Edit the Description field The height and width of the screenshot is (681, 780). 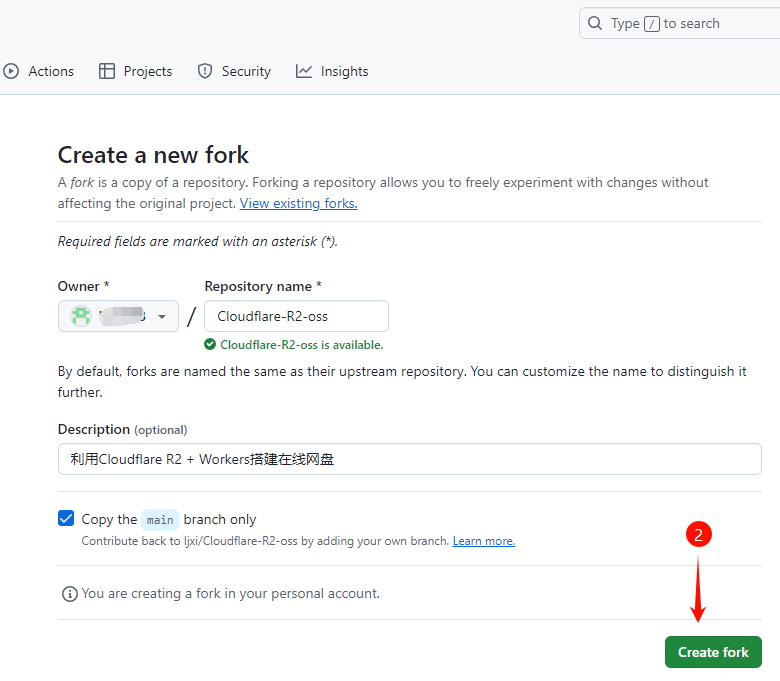409,459
